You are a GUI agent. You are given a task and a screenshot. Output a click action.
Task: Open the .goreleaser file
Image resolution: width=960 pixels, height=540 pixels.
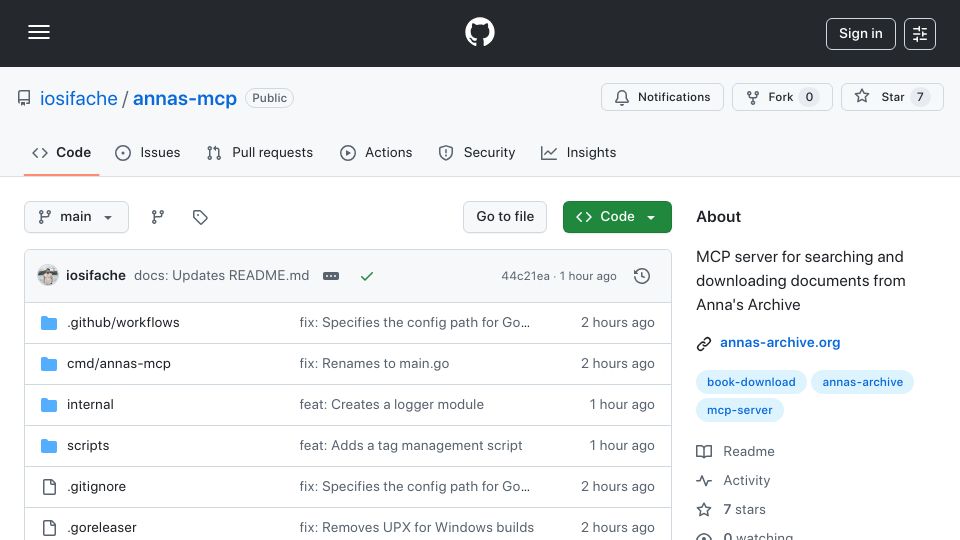[x=102, y=528]
